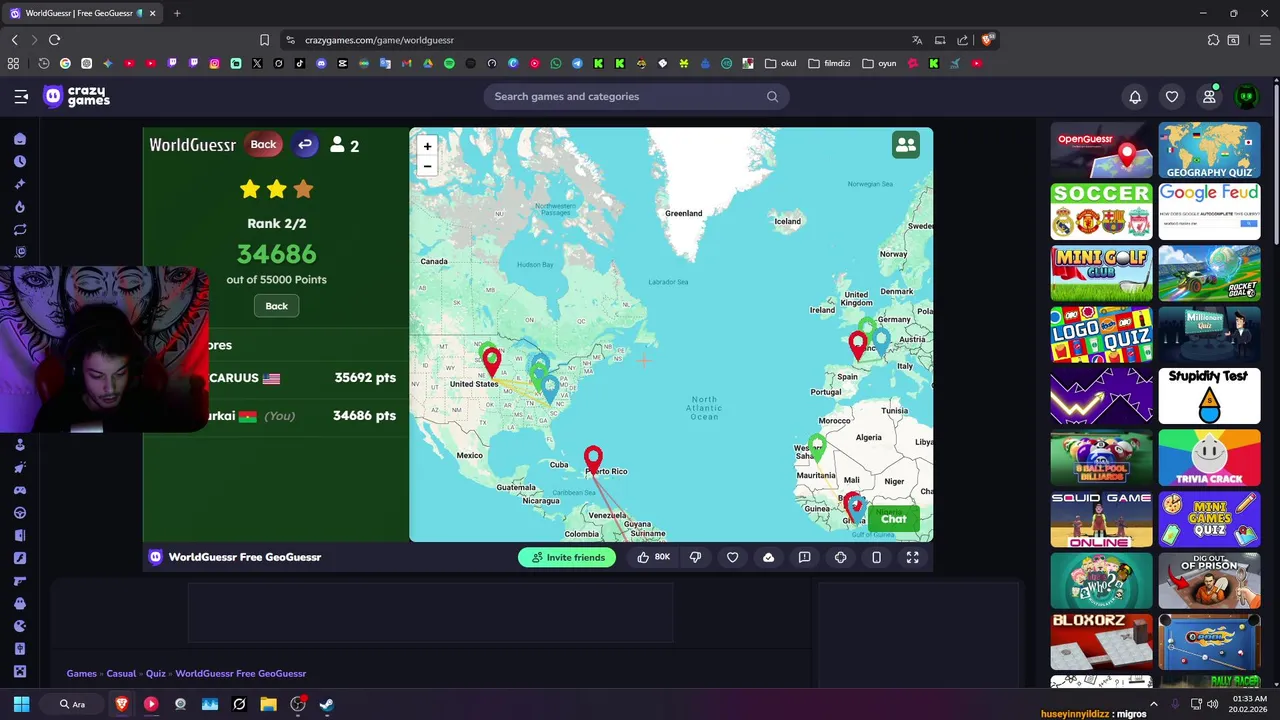The image size is (1280, 720).
Task: Open the filmdizi bookmarks folder
Action: click(829, 63)
